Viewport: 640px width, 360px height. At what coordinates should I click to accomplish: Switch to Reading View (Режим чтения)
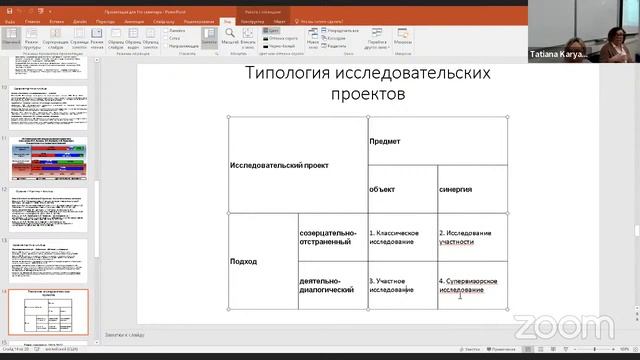[x=97, y=39]
